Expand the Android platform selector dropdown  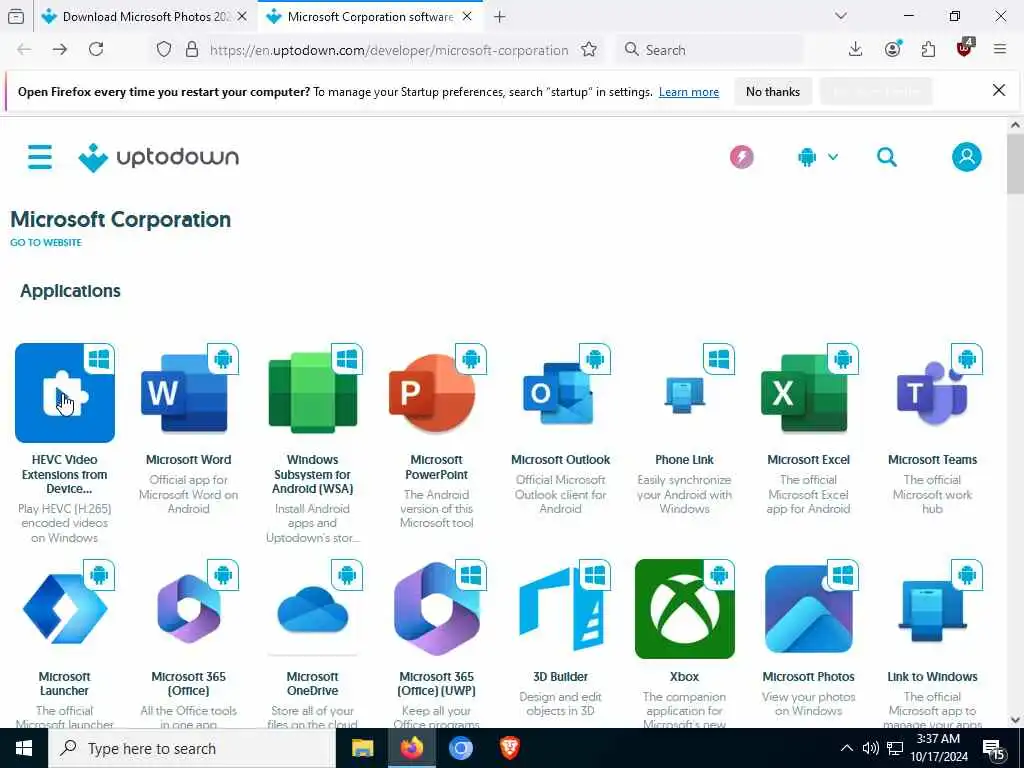coord(818,157)
